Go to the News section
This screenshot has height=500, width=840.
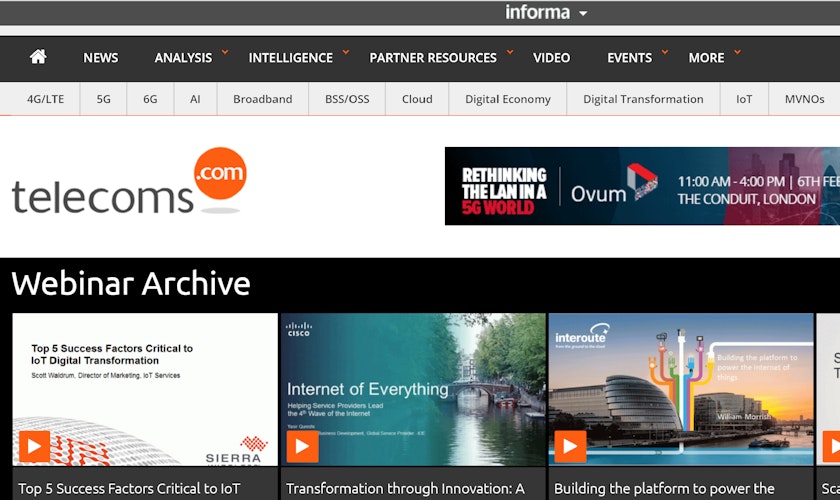point(100,58)
